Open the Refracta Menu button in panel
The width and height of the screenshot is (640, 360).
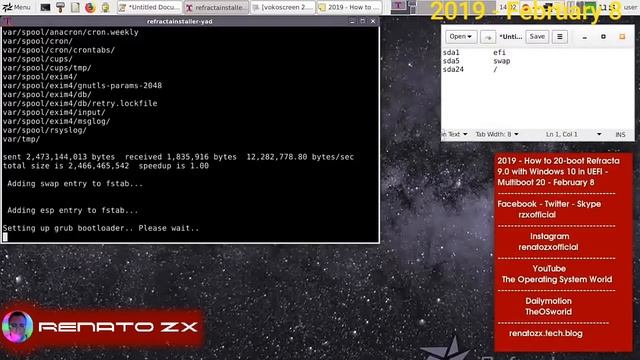point(16,7)
